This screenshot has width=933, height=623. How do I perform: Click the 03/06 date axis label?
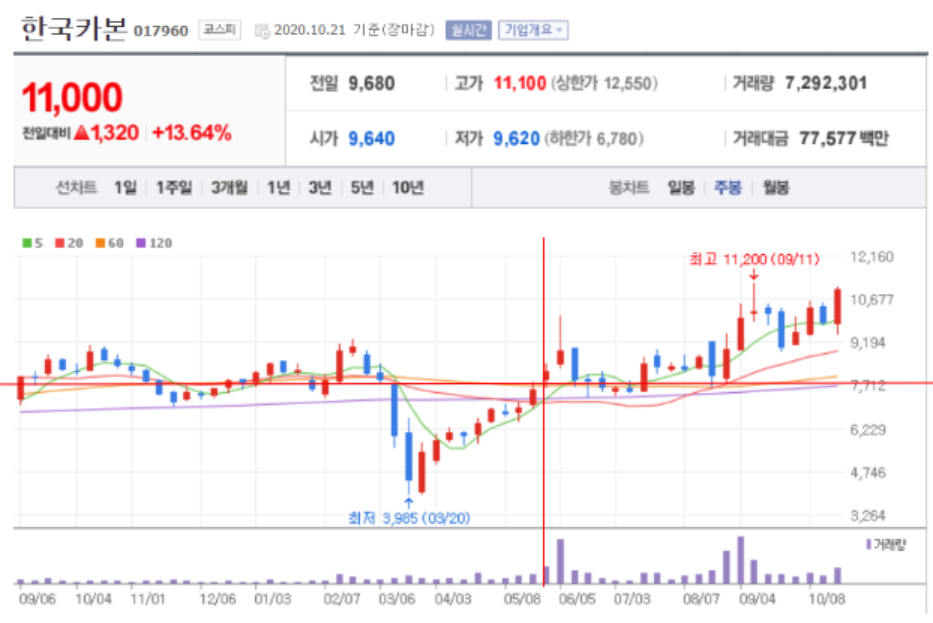point(397,599)
